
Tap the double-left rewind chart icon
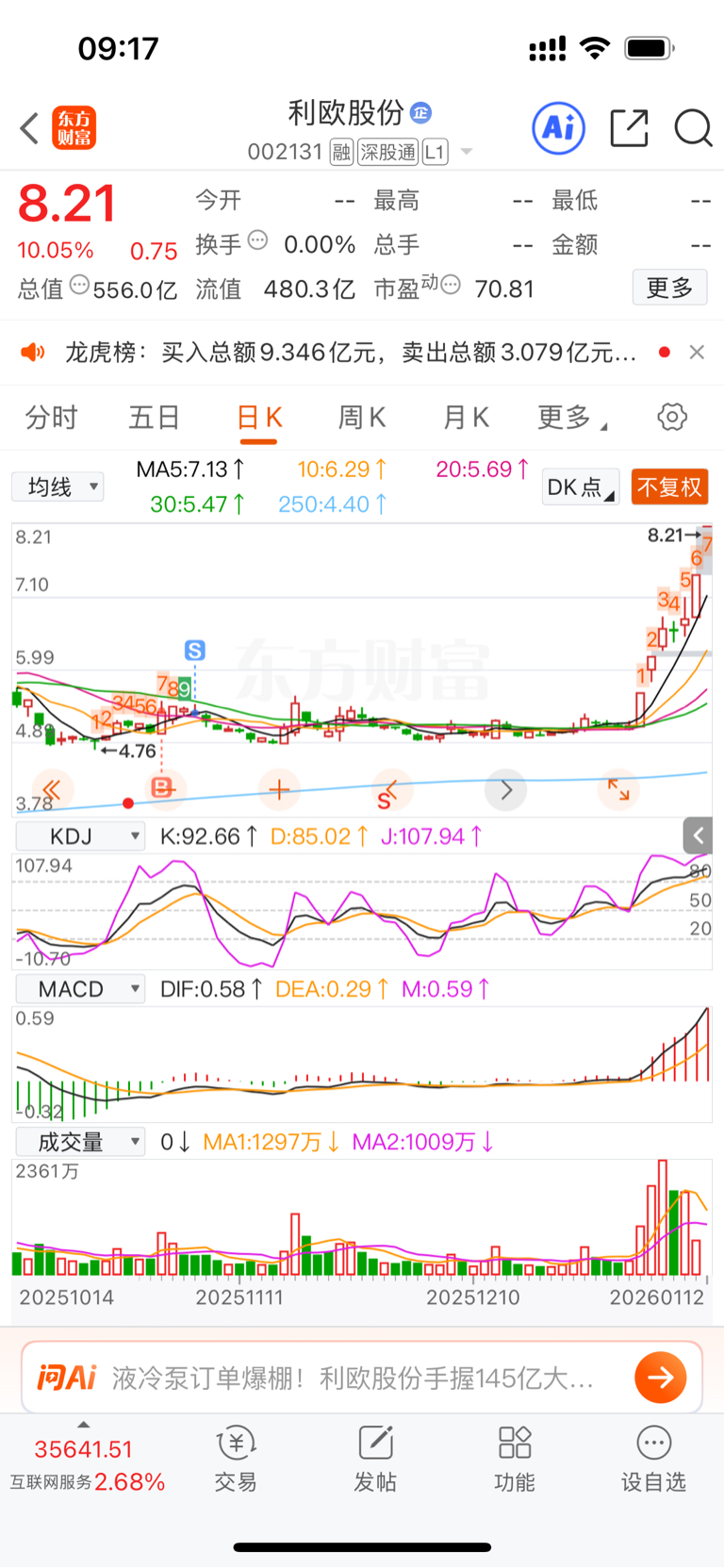click(x=51, y=789)
